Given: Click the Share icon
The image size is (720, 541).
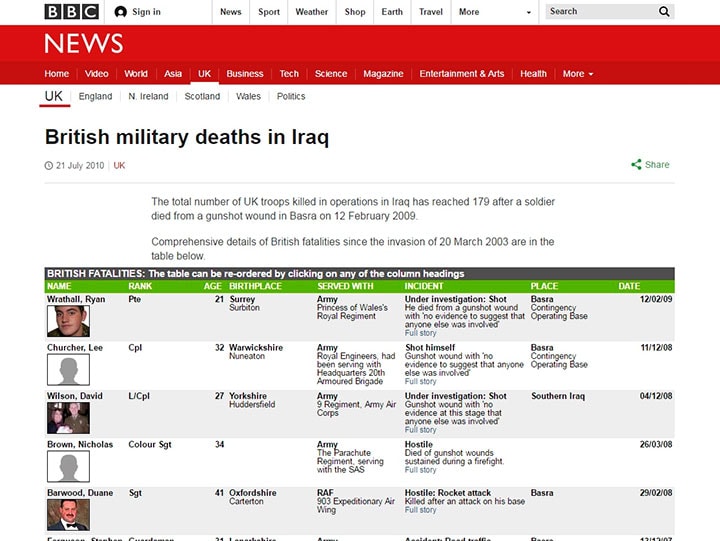Looking at the screenshot, I should pos(636,165).
